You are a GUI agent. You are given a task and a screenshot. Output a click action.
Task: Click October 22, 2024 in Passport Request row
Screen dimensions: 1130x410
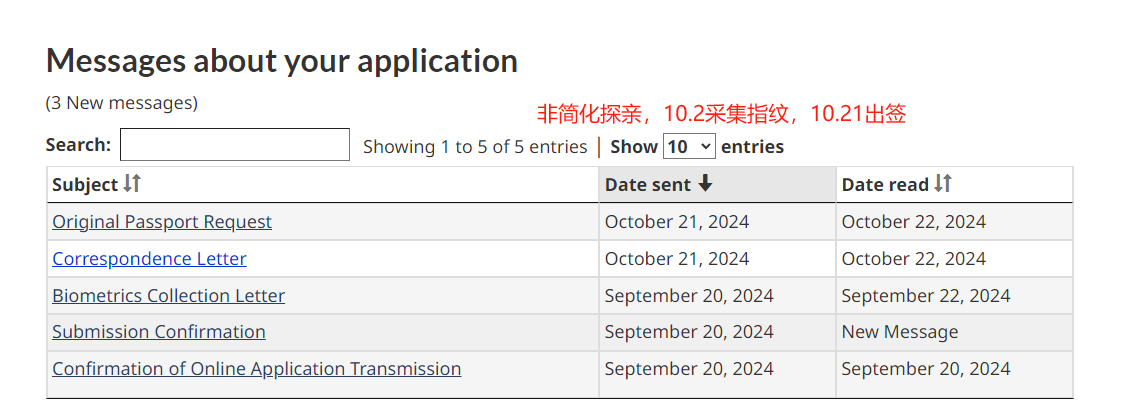[x=913, y=222]
